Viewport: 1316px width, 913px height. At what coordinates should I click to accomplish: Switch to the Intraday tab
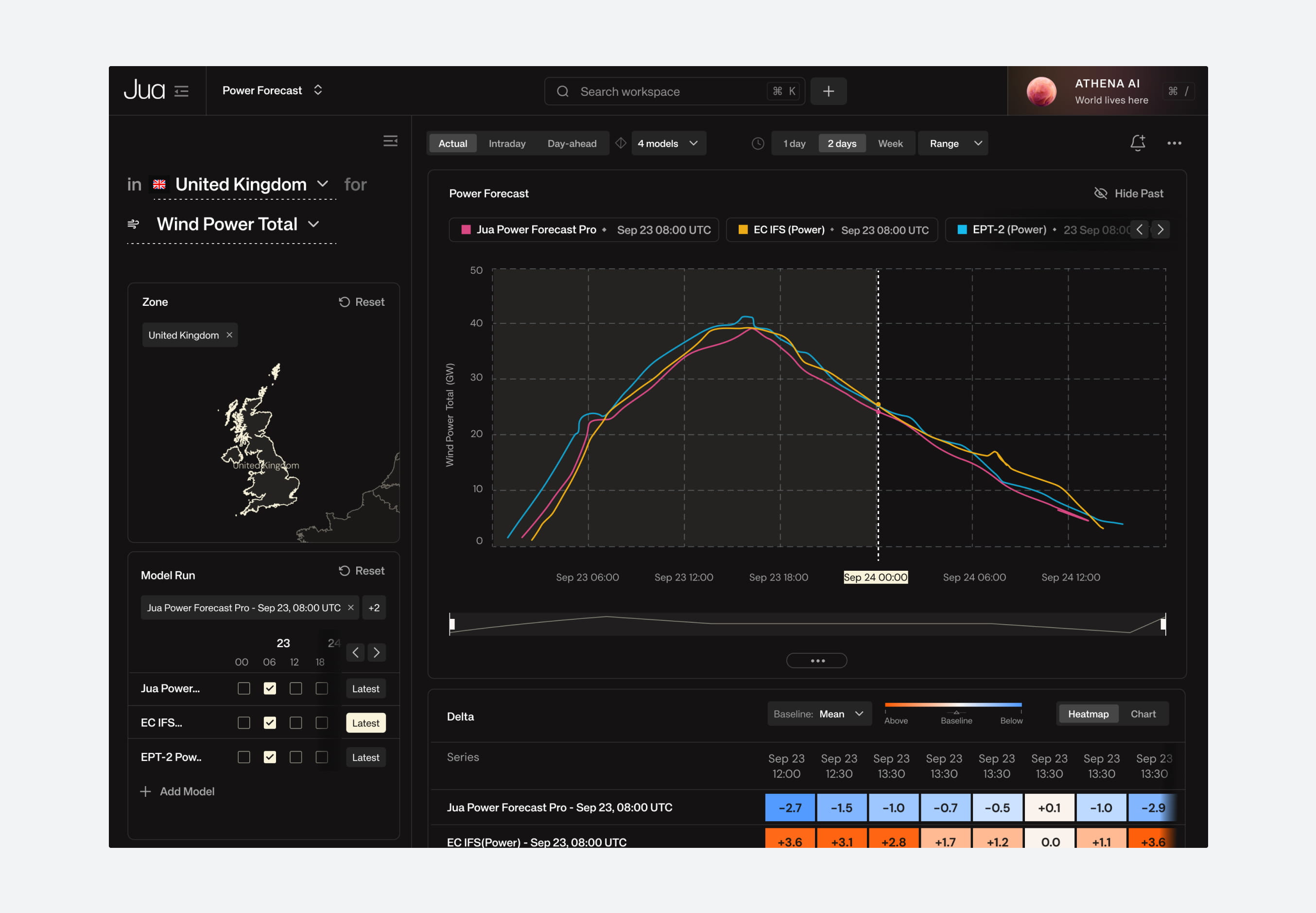pyautogui.click(x=507, y=143)
